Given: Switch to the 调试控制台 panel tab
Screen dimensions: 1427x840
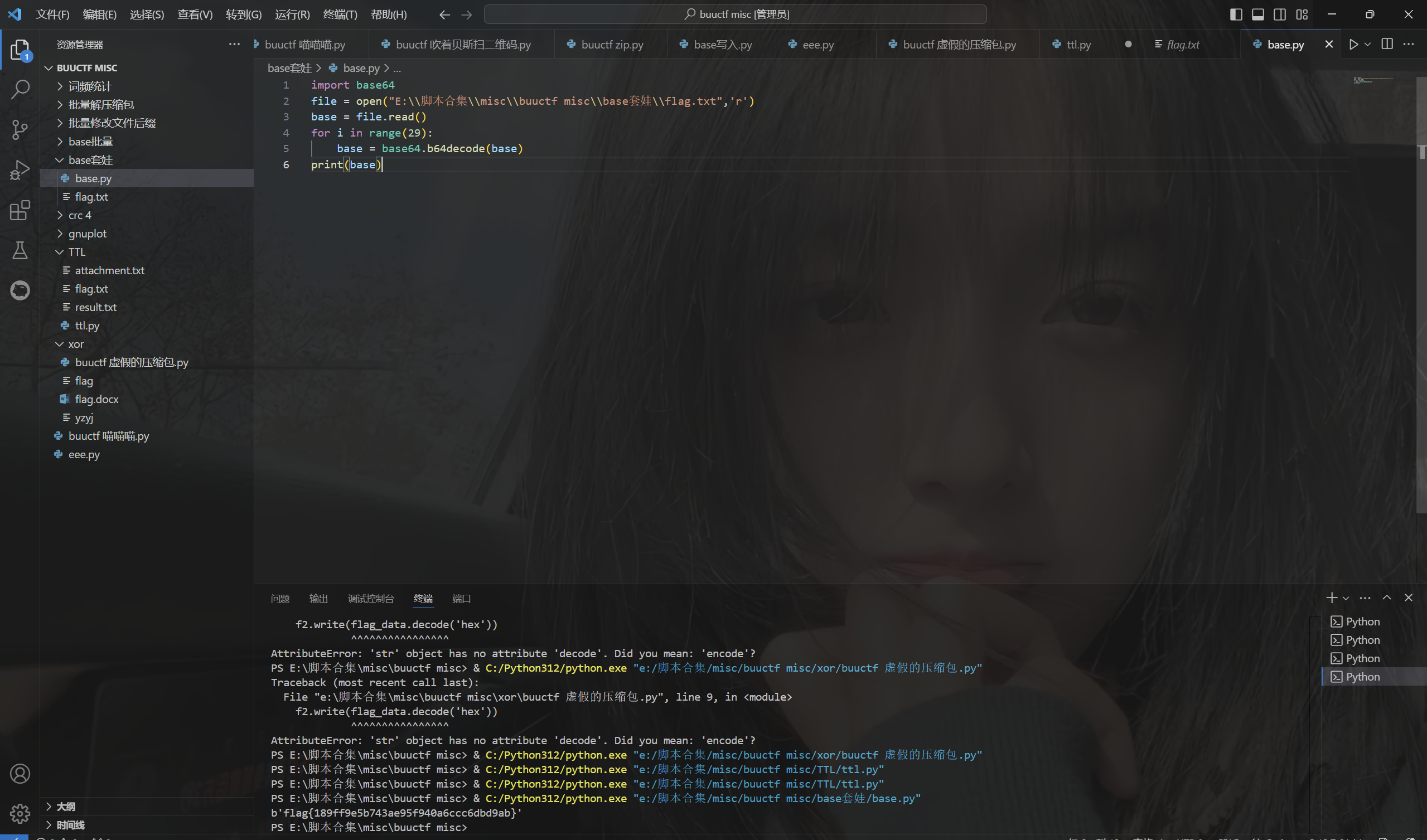Looking at the screenshot, I should coord(371,598).
